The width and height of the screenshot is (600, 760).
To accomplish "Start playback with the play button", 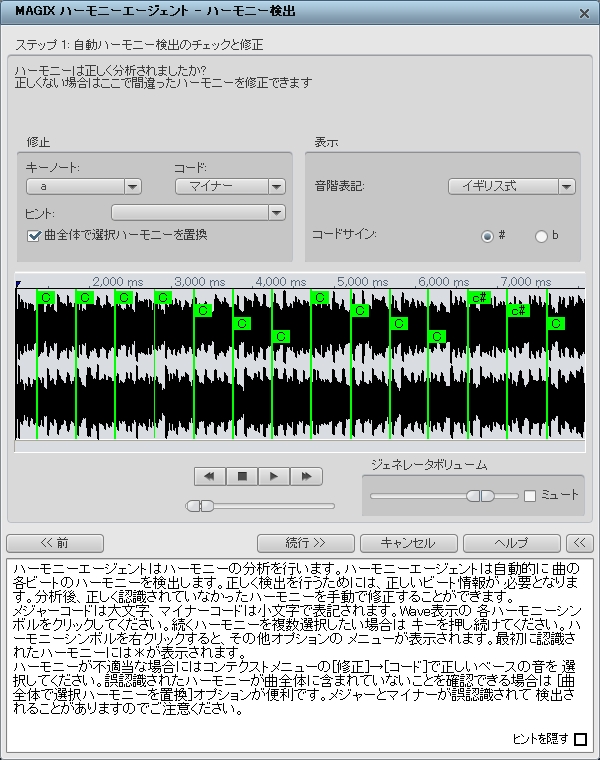I will (274, 476).
